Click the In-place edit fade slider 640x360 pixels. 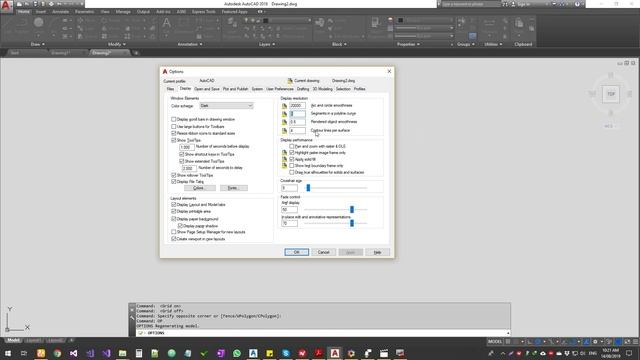(352, 223)
